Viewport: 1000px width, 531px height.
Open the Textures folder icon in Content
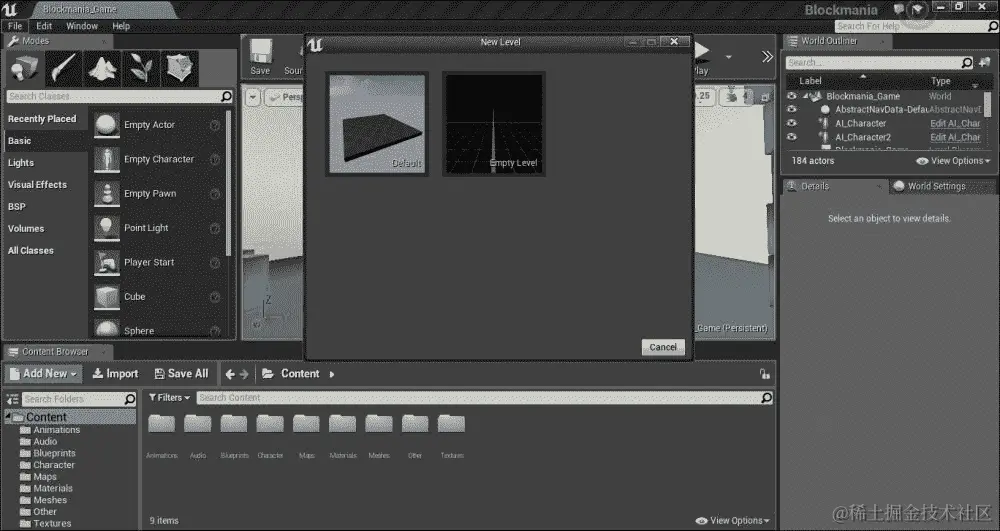pyautogui.click(x=452, y=424)
